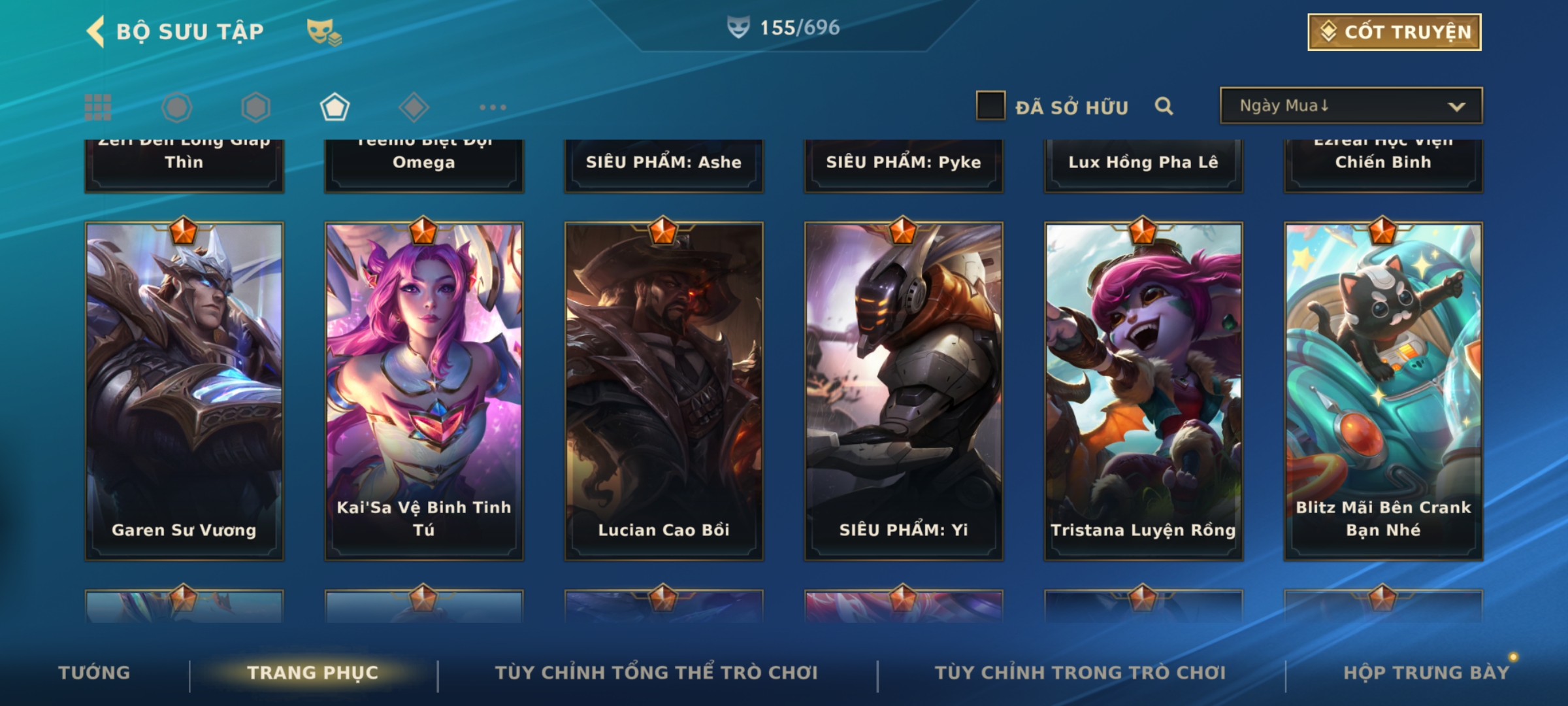Select the diamond rarity filter icon

(x=414, y=107)
